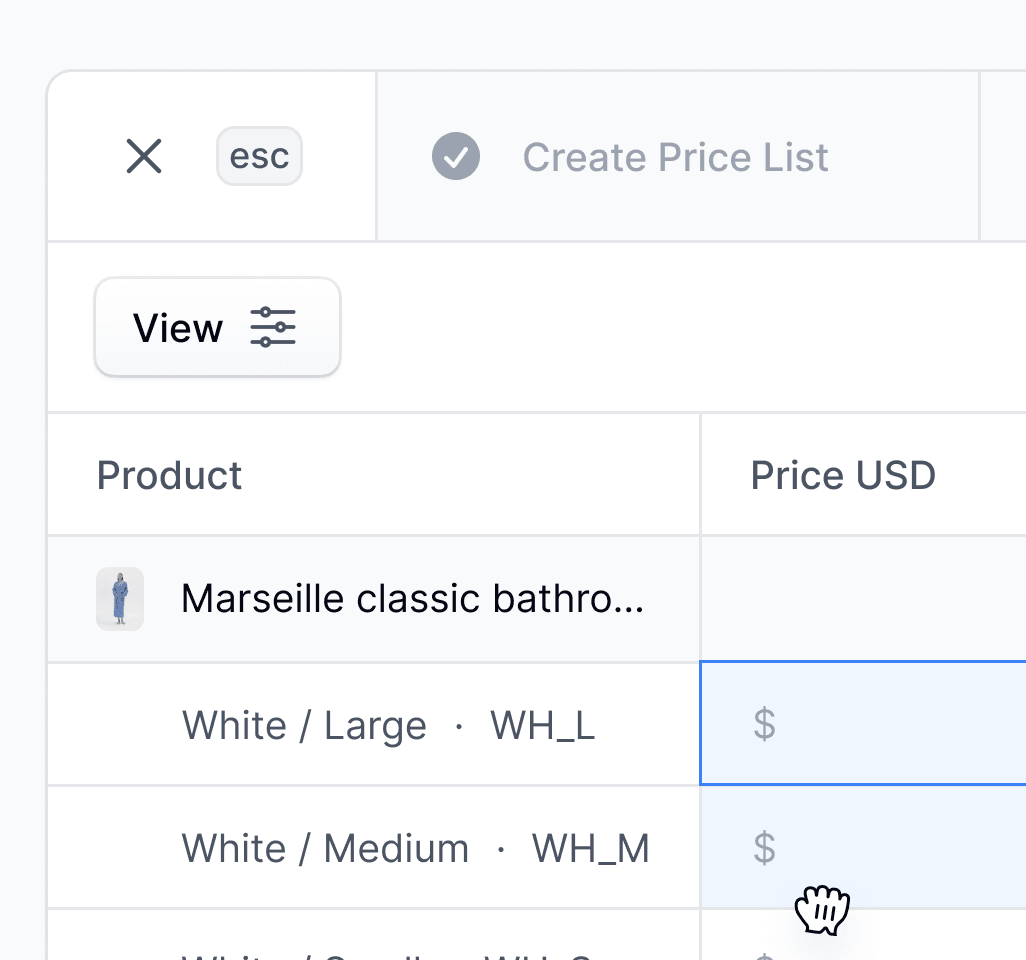Click the White / Medium variant label

(325, 849)
